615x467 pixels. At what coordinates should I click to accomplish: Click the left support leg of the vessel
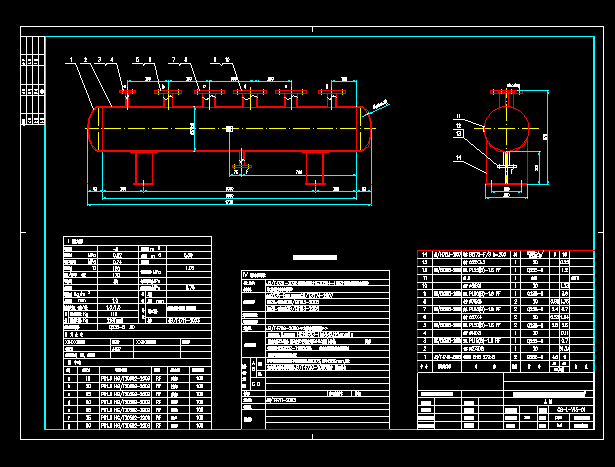pyautogui.click(x=143, y=167)
